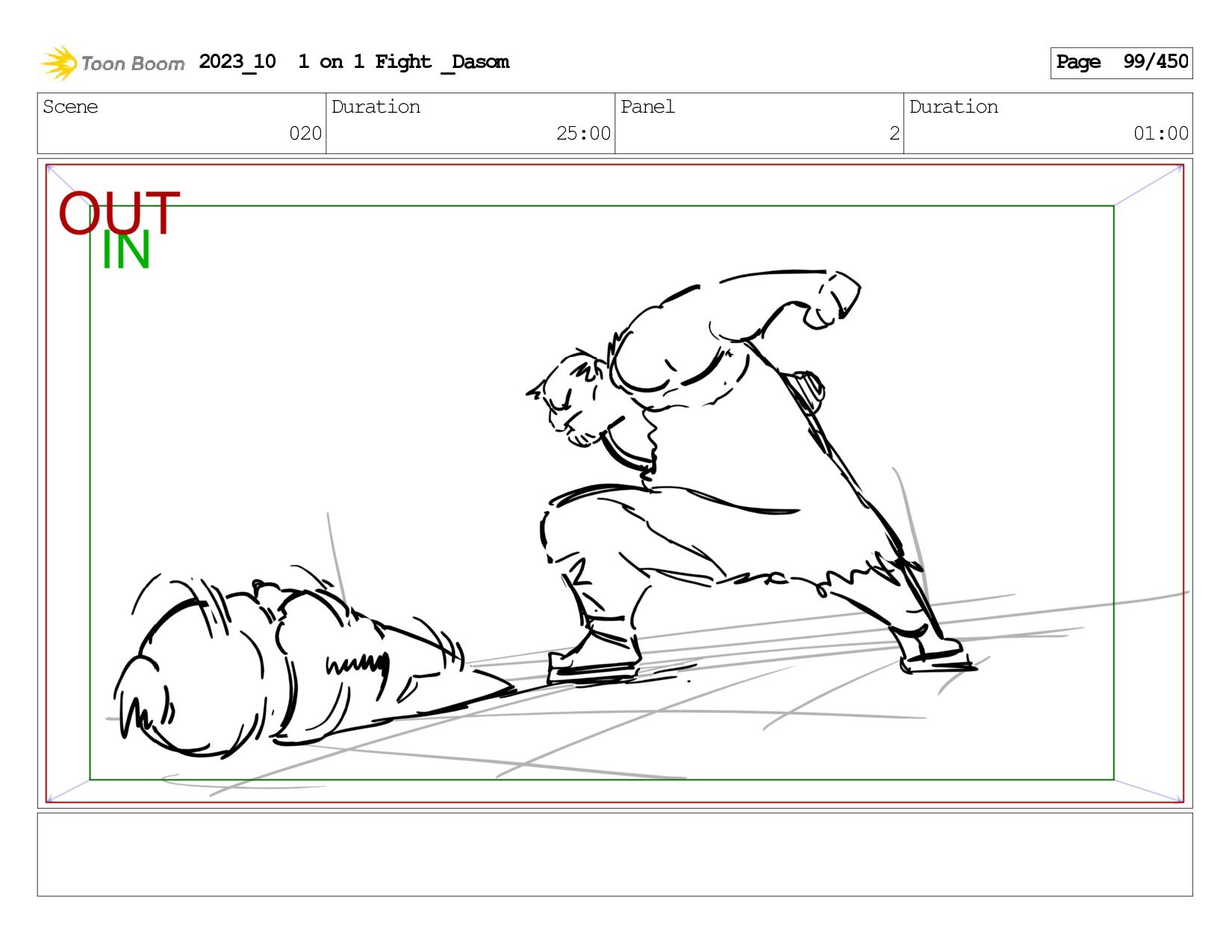Click the red 'OUT' camera label
This screenshot has width=1232, height=952.
point(119,213)
